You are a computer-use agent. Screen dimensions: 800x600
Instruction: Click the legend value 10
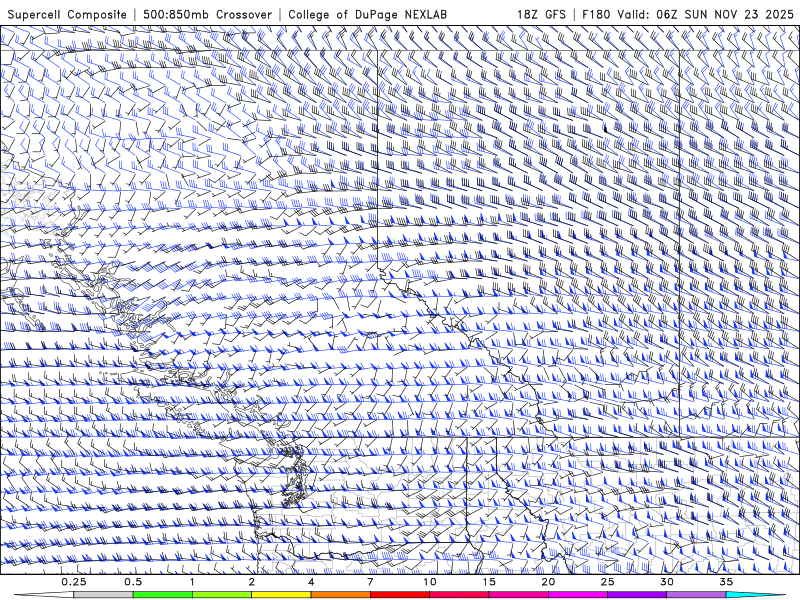click(x=430, y=582)
